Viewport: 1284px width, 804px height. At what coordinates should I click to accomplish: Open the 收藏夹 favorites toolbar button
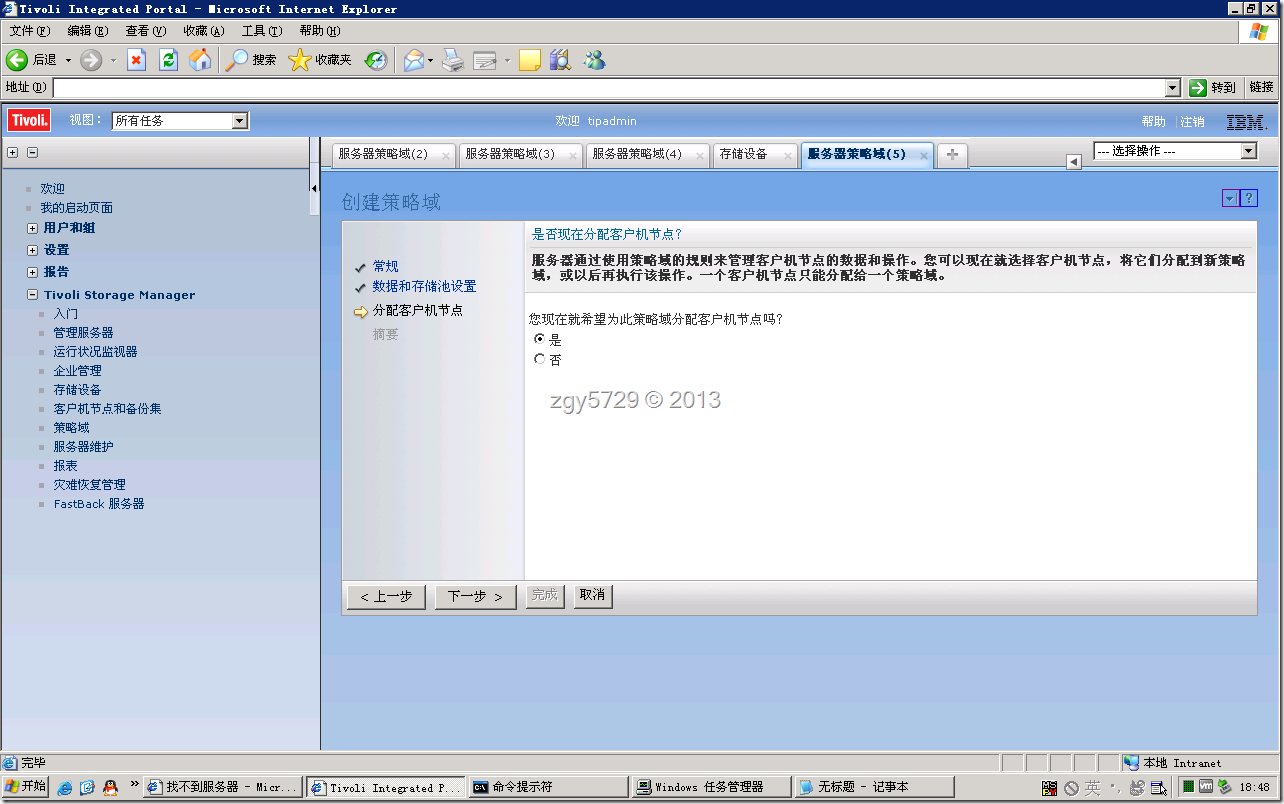point(320,60)
